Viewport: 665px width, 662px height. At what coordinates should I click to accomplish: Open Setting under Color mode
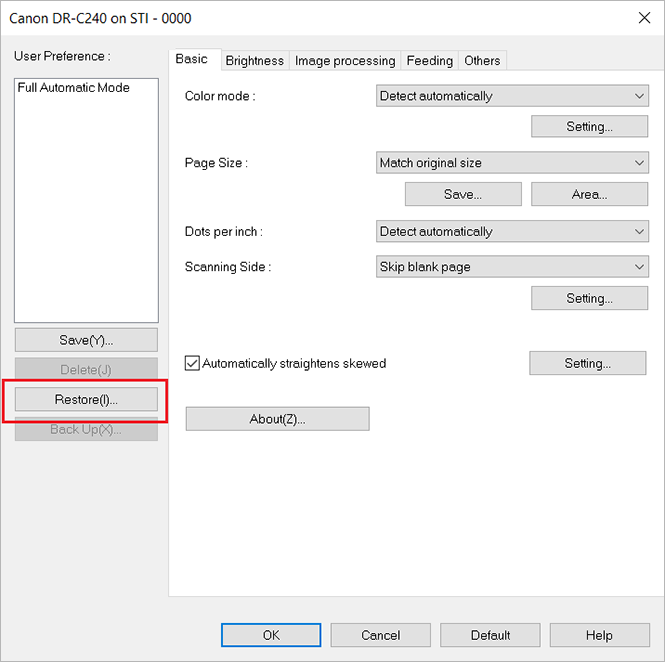tap(590, 126)
